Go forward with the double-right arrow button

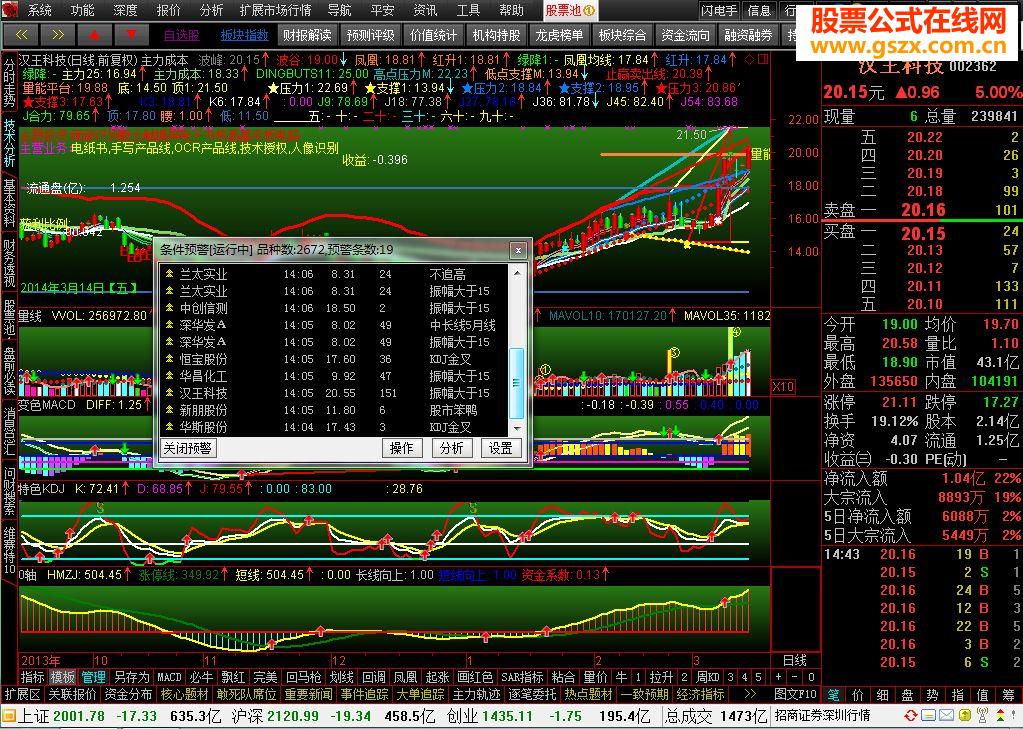click(57, 34)
